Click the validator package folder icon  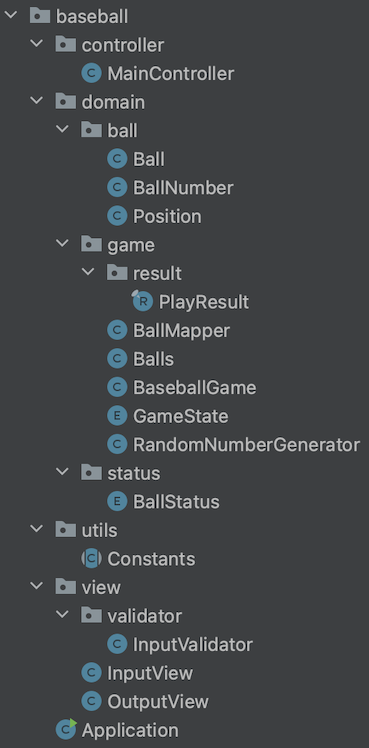92,615
